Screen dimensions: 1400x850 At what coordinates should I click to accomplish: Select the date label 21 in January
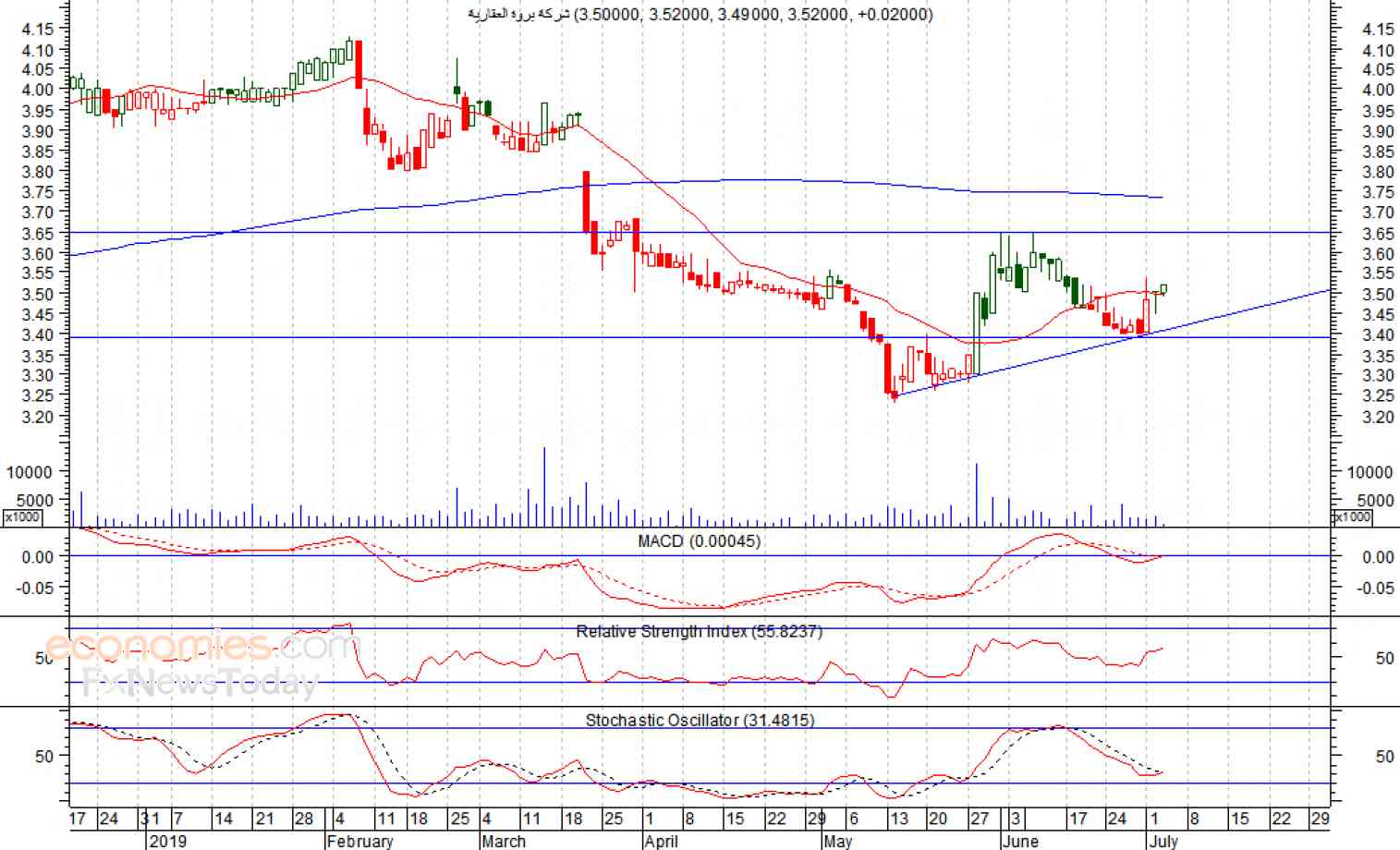point(264,819)
